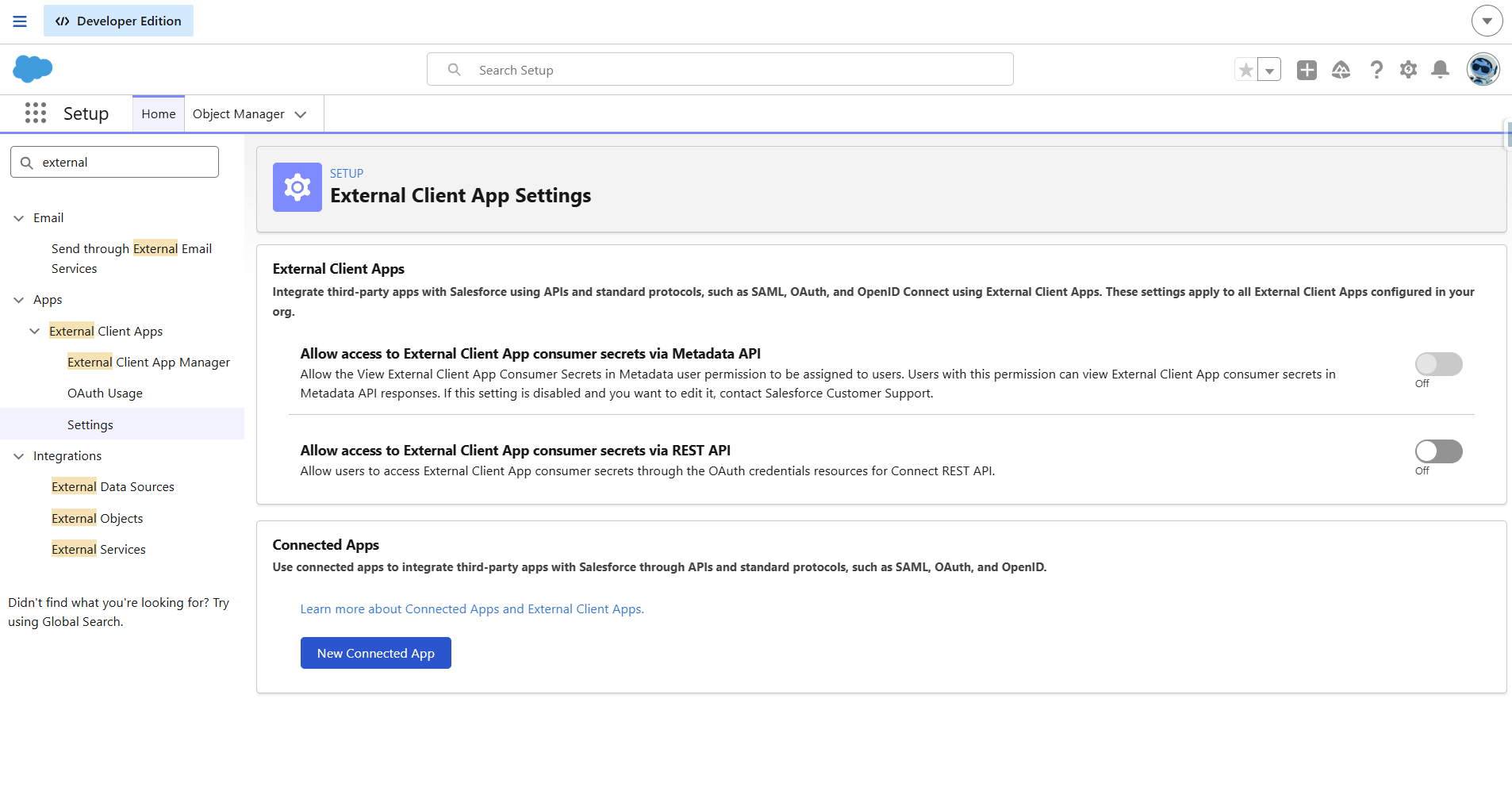This screenshot has width=1512, height=810.
Task: Collapse the Apps section chevron
Action: 19,300
